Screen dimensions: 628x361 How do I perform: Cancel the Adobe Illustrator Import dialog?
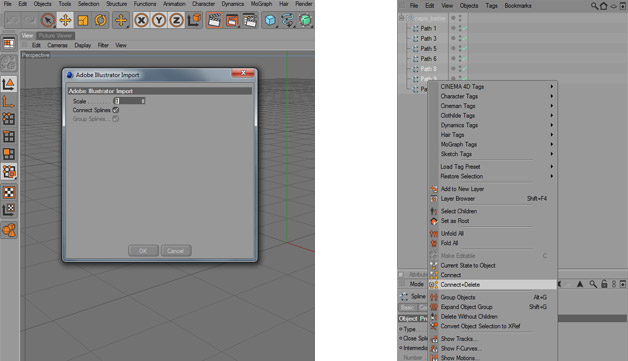click(176, 251)
